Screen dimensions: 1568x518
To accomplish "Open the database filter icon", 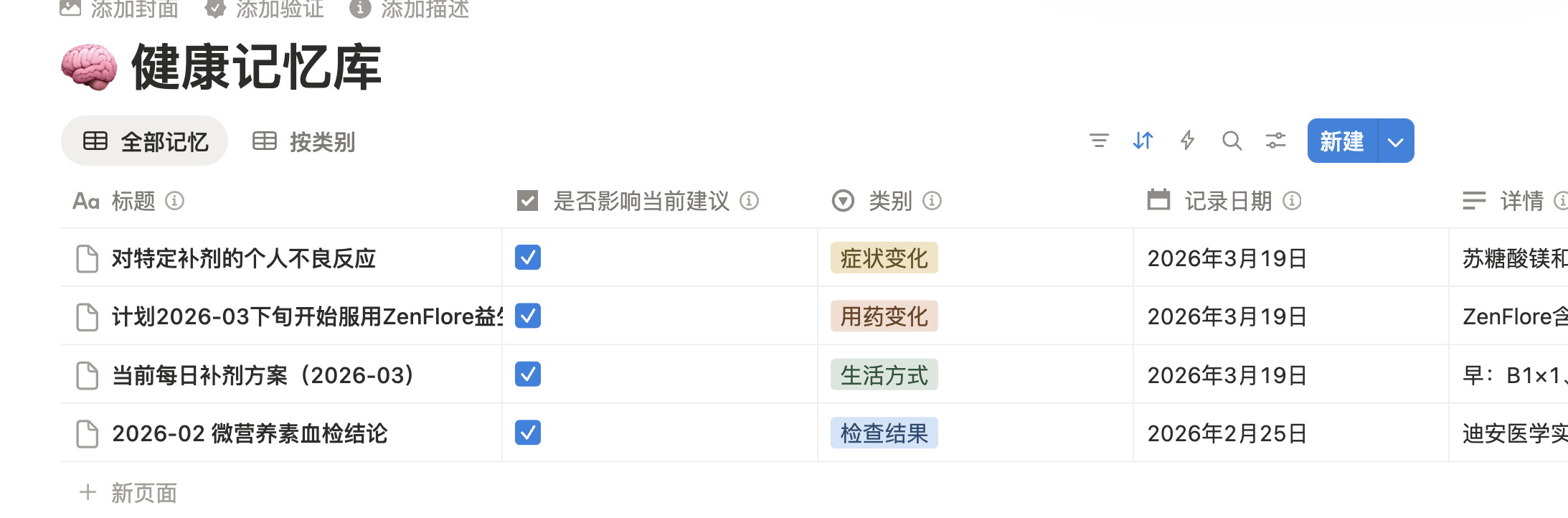I will (1099, 141).
